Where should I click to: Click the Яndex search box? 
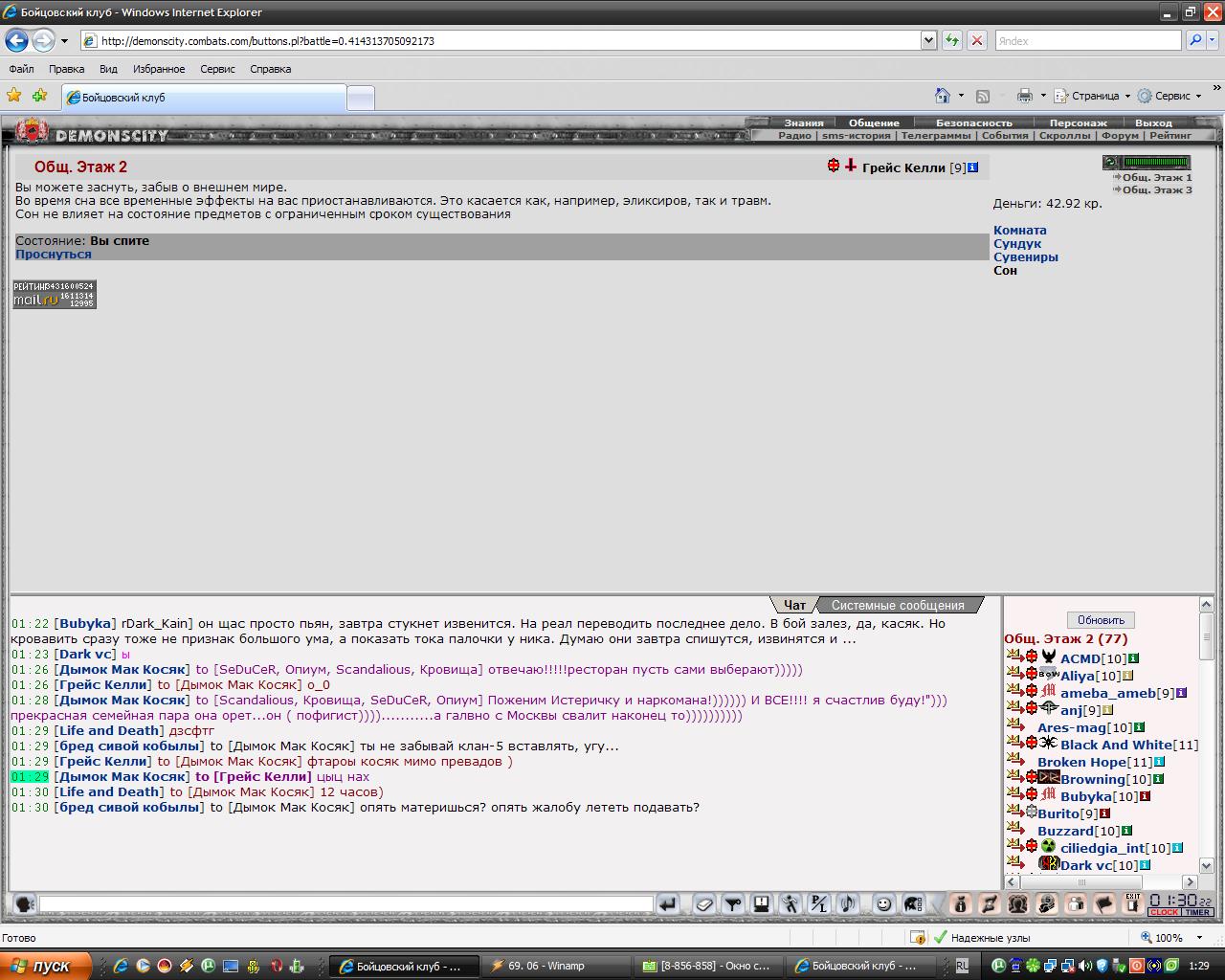coord(1087,40)
